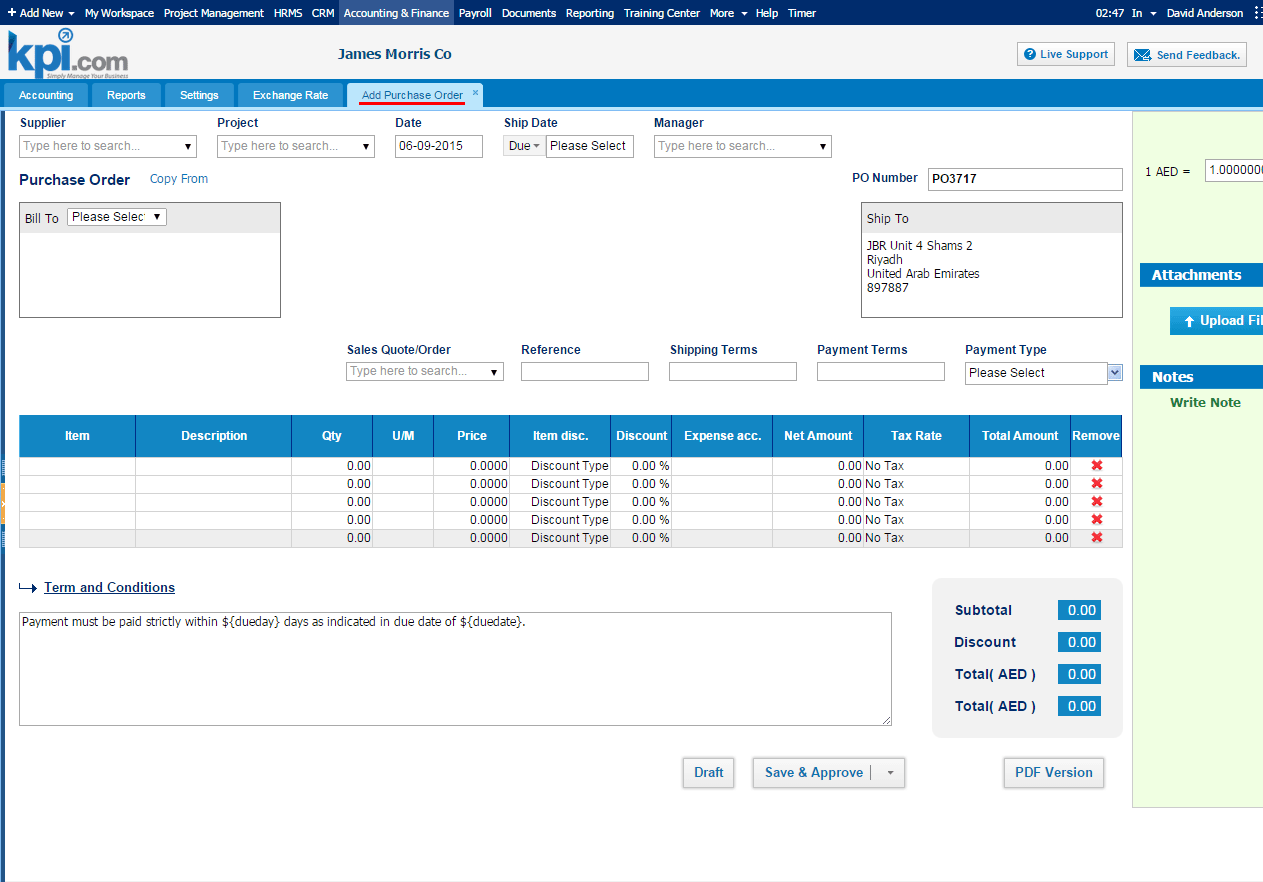Close the Add Purchase Order tab

pyautogui.click(x=475, y=93)
